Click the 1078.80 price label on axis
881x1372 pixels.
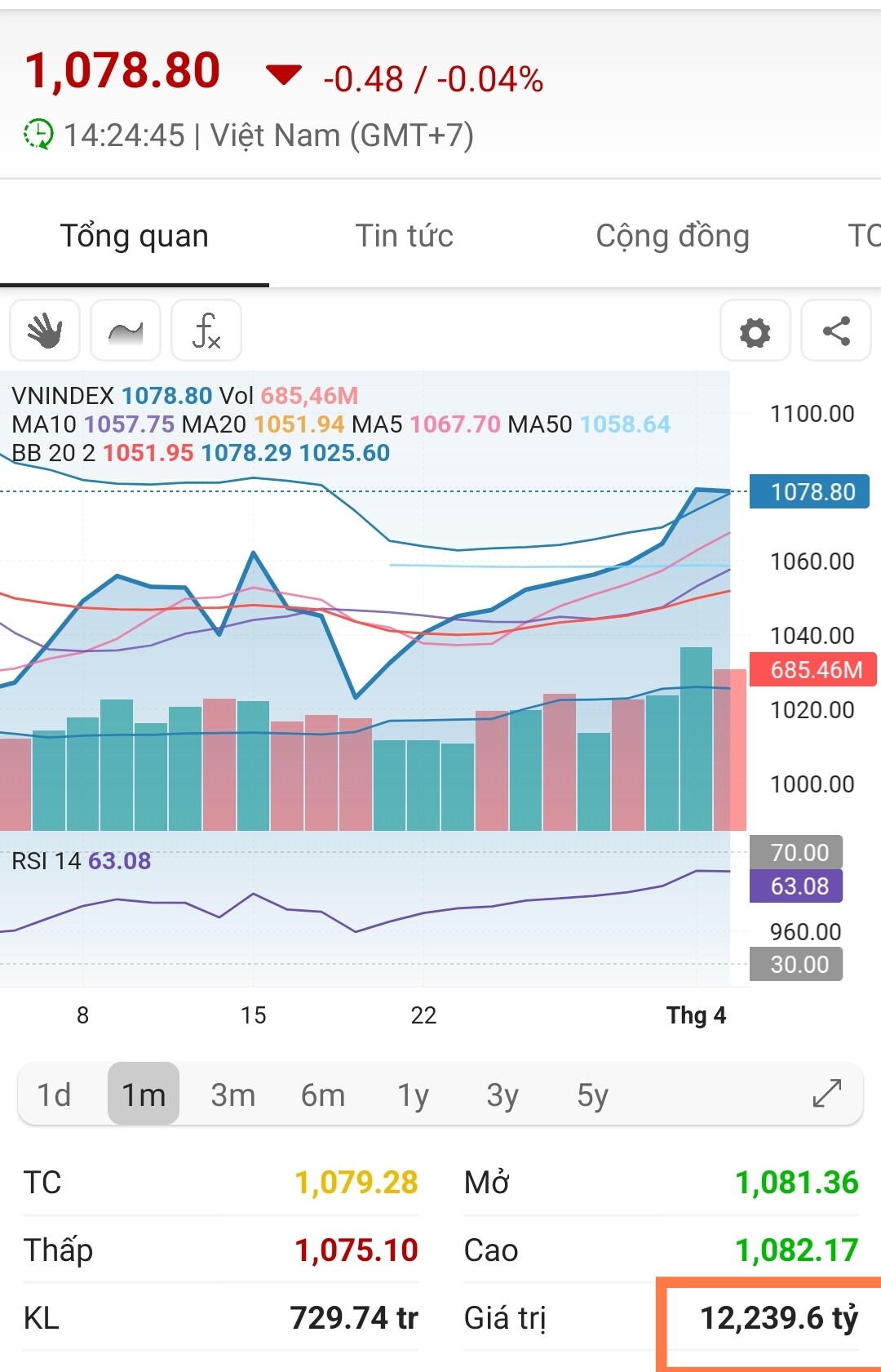[x=812, y=491]
